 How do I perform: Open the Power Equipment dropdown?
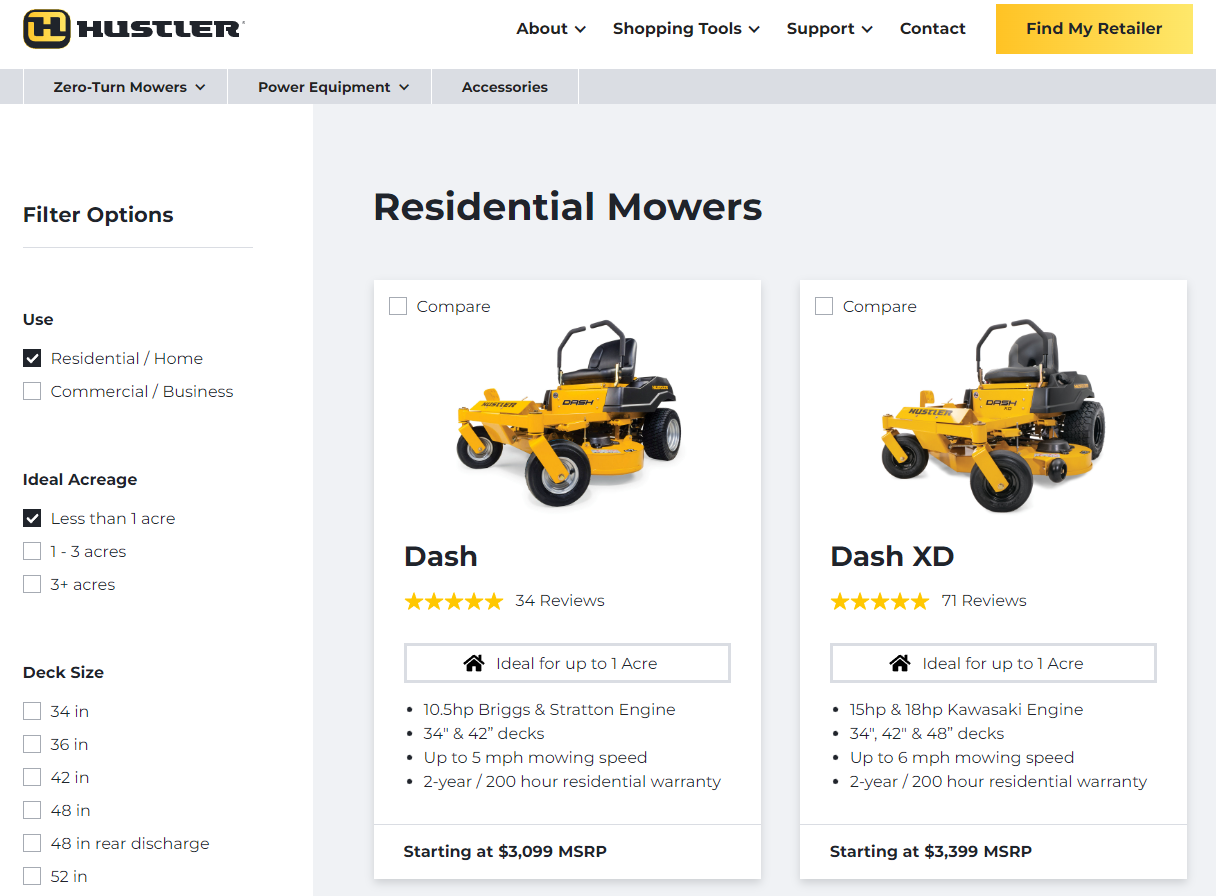coord(333,87)
